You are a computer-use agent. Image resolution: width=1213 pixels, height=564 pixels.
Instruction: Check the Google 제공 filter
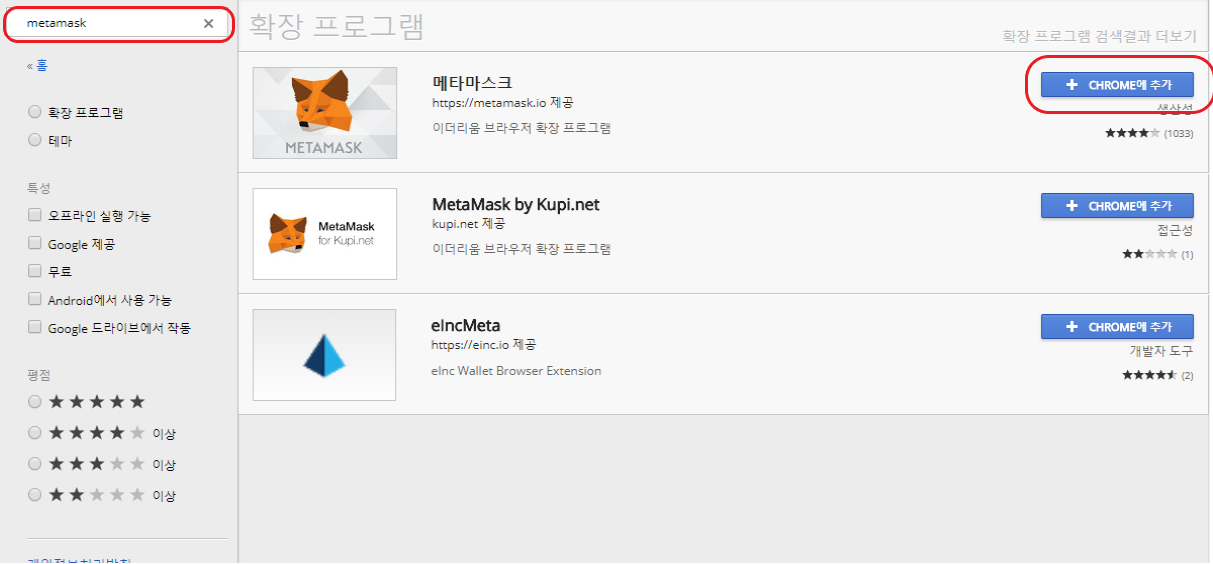[35, 243]
